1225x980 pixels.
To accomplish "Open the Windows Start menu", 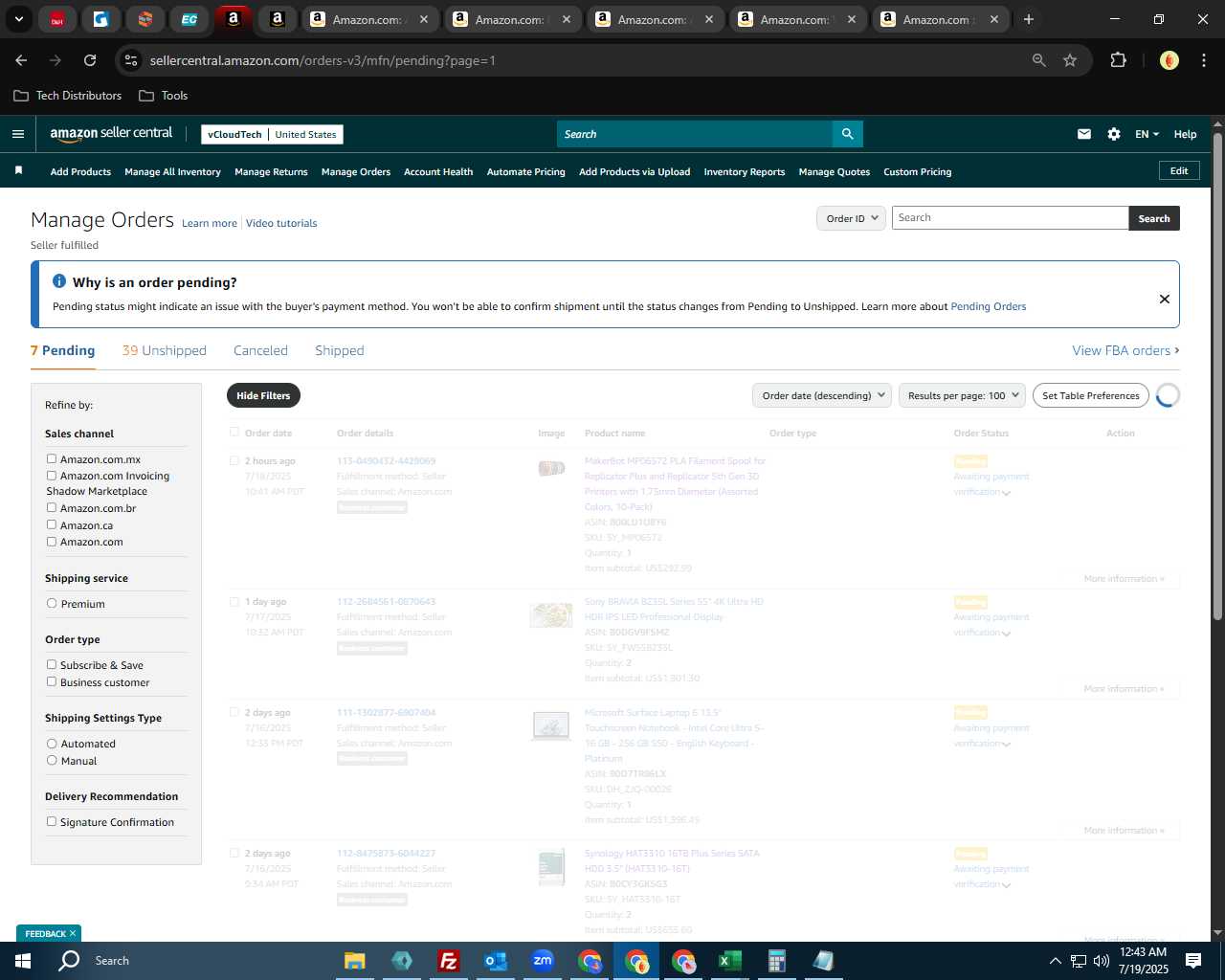I will (x=23, y=961).
